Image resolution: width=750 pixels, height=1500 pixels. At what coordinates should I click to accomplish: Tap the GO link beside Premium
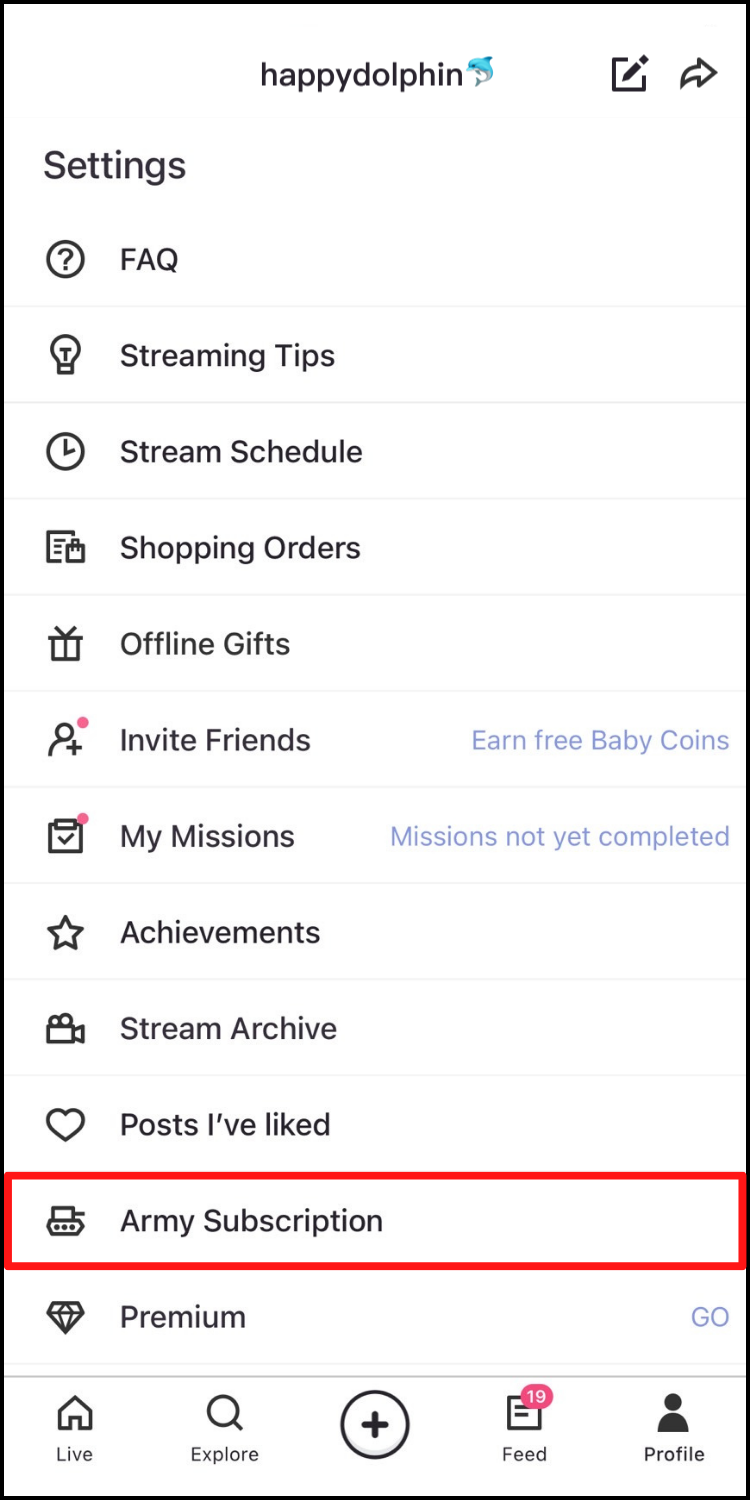[710, 1317]
